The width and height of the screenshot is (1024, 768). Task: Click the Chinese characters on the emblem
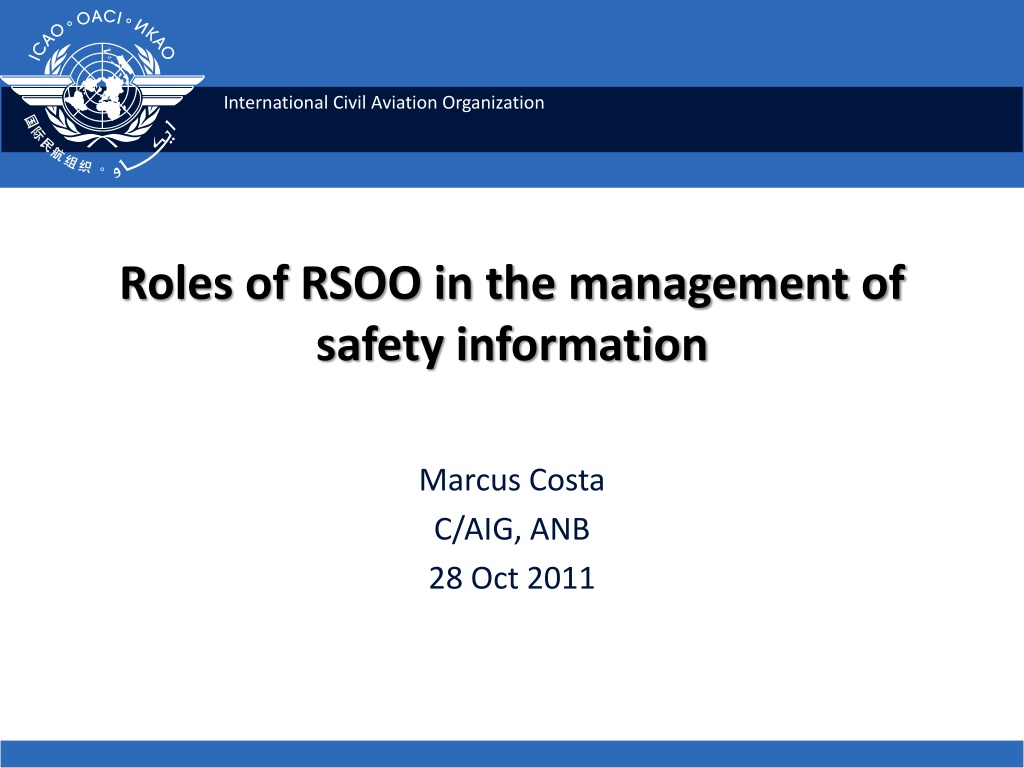click(x=57, y=144)
